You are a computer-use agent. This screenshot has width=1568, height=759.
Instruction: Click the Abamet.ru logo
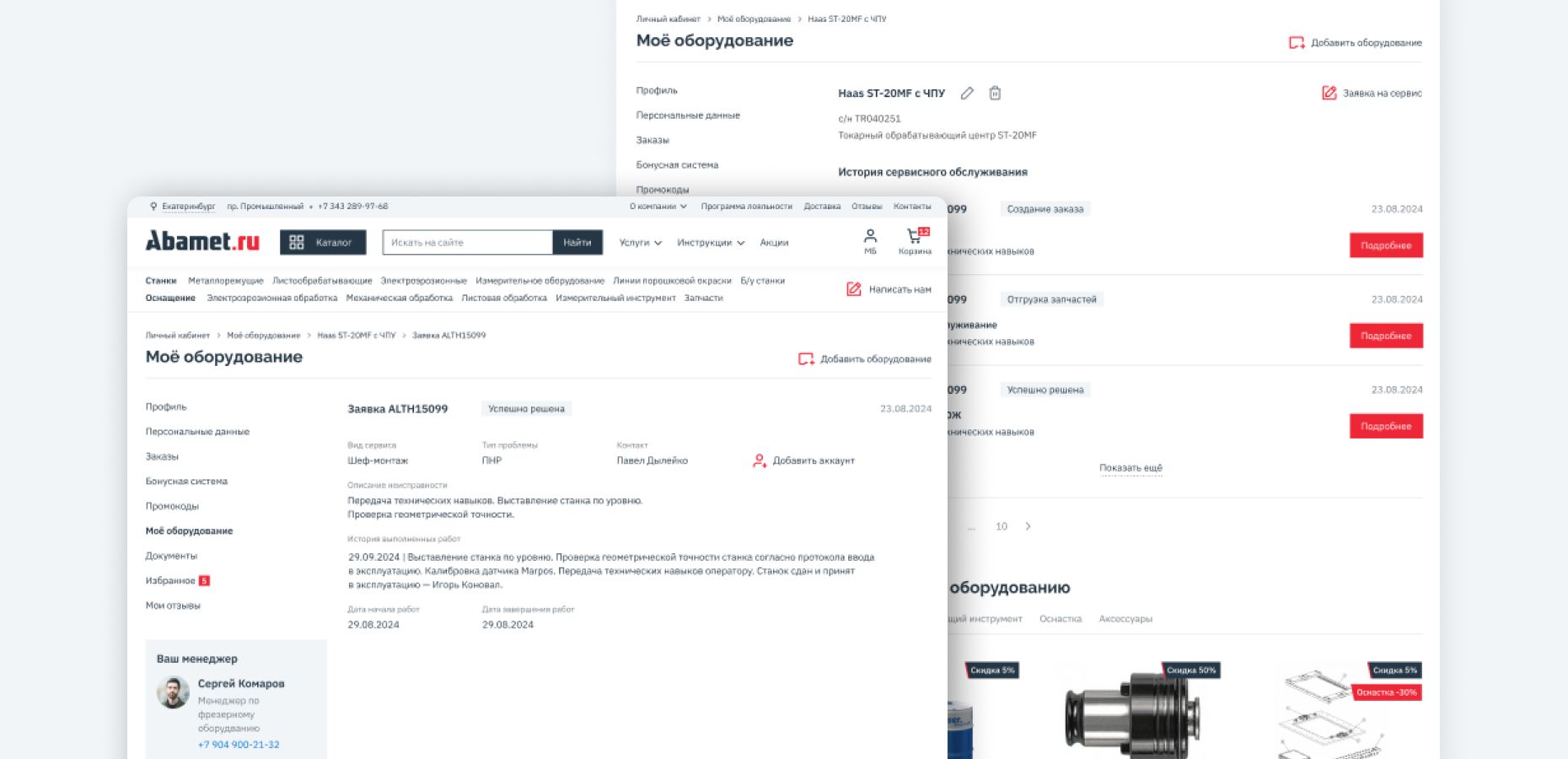[202, 242]
